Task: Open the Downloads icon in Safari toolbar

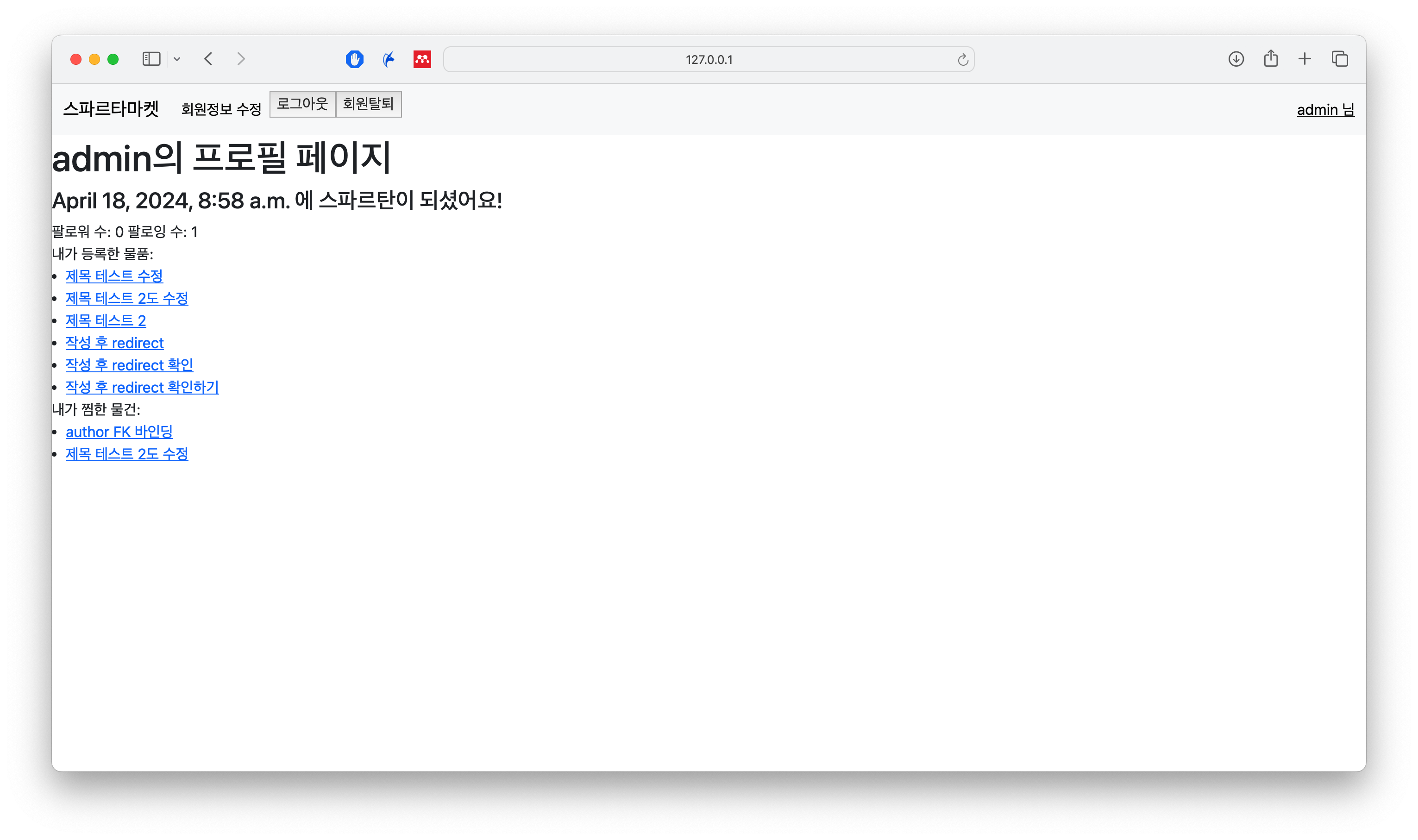Action: coord(1237,59)
